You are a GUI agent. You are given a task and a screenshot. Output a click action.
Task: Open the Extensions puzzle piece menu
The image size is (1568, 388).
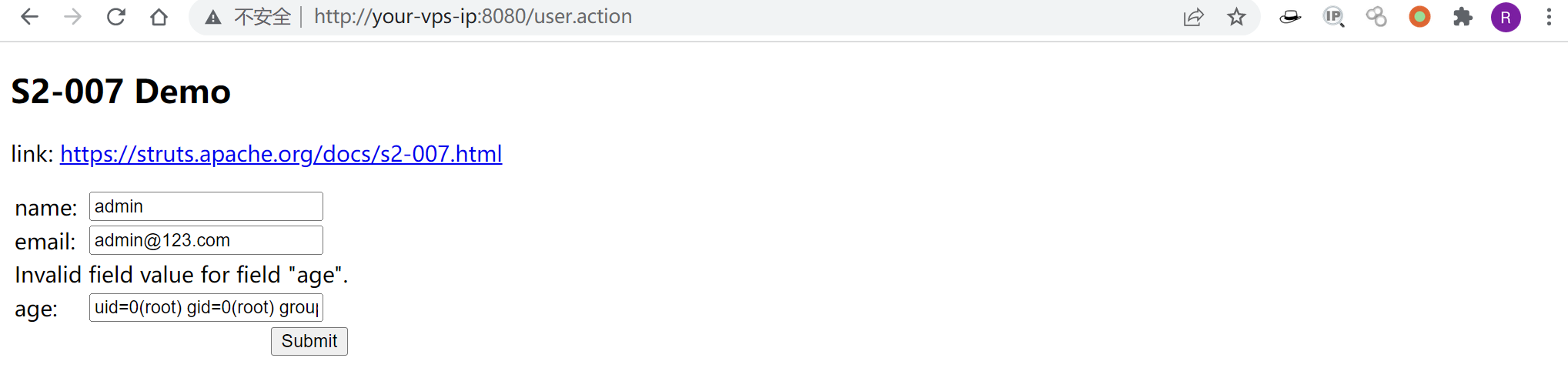[1463, 17]
